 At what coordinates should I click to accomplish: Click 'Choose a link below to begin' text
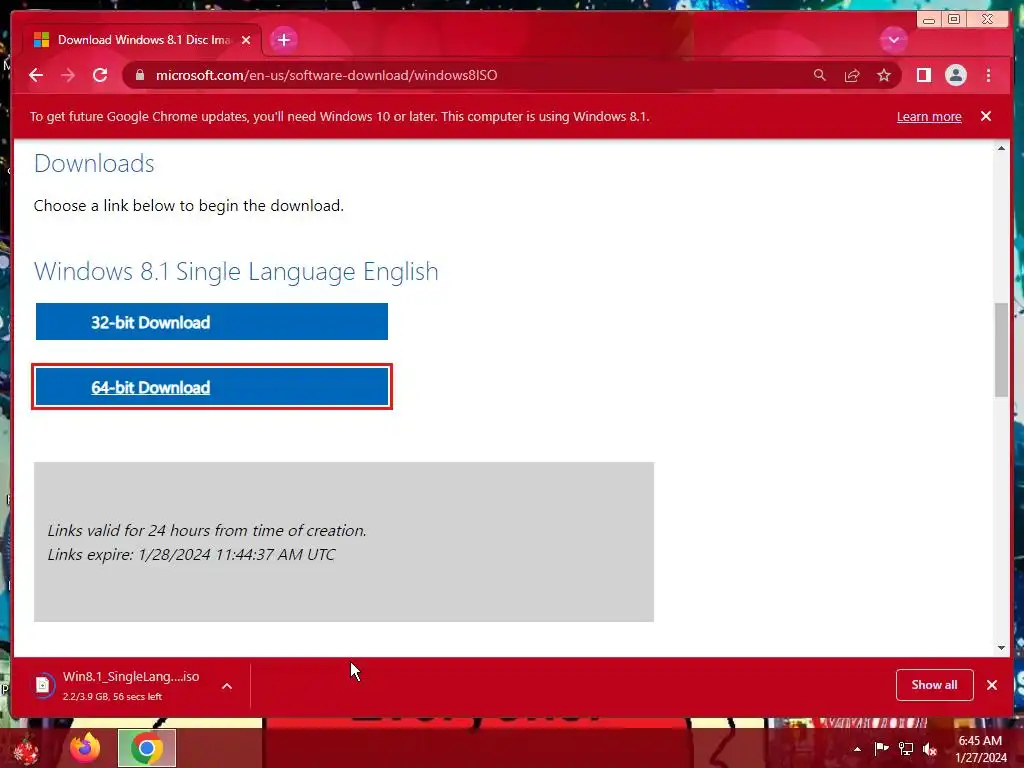point(189,206)
